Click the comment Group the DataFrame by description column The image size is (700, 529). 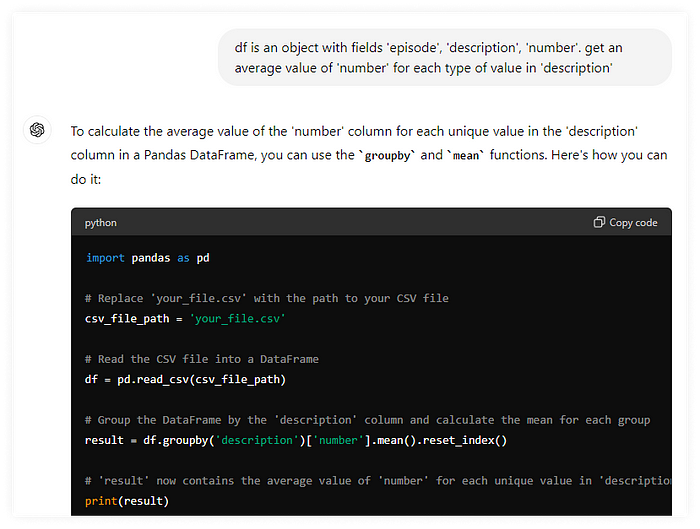[367, 420]
